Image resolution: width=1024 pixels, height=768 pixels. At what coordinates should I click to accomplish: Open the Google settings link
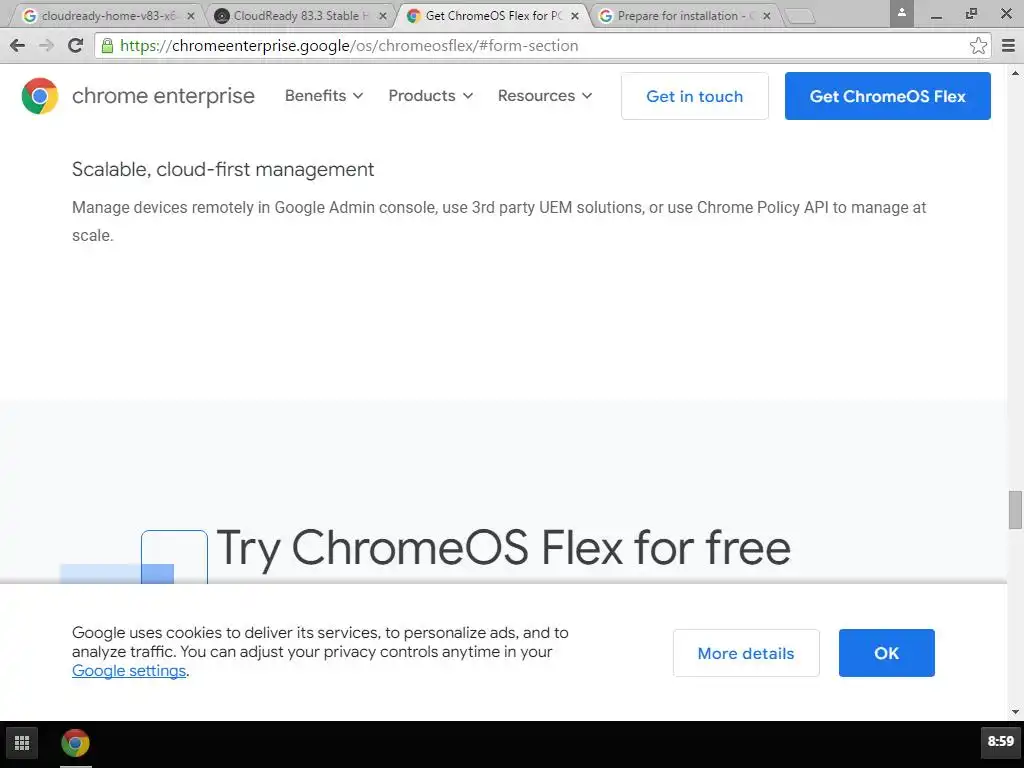pyautogui.click(x=129, y=671)
